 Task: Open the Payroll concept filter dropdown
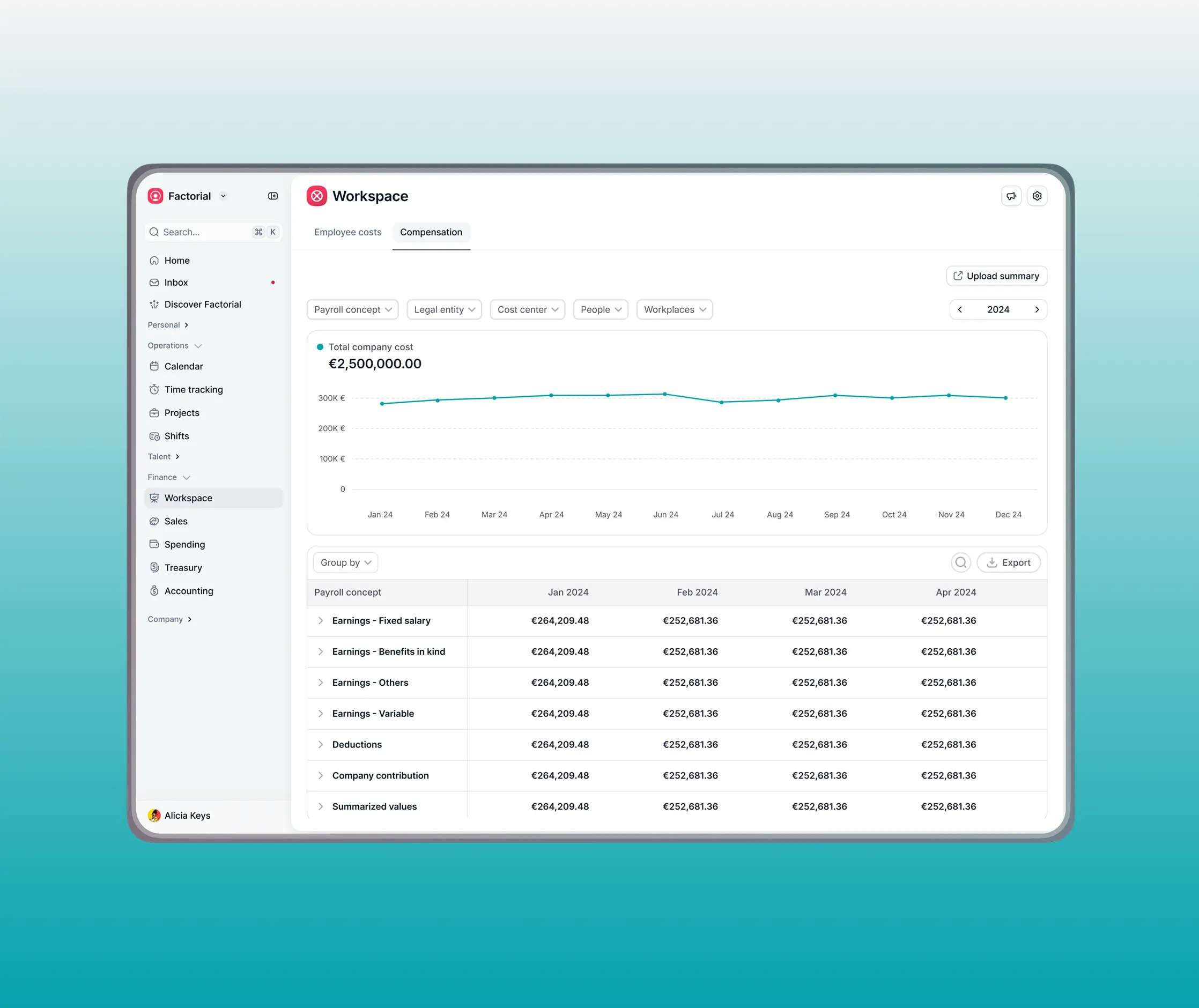[353, 310]
